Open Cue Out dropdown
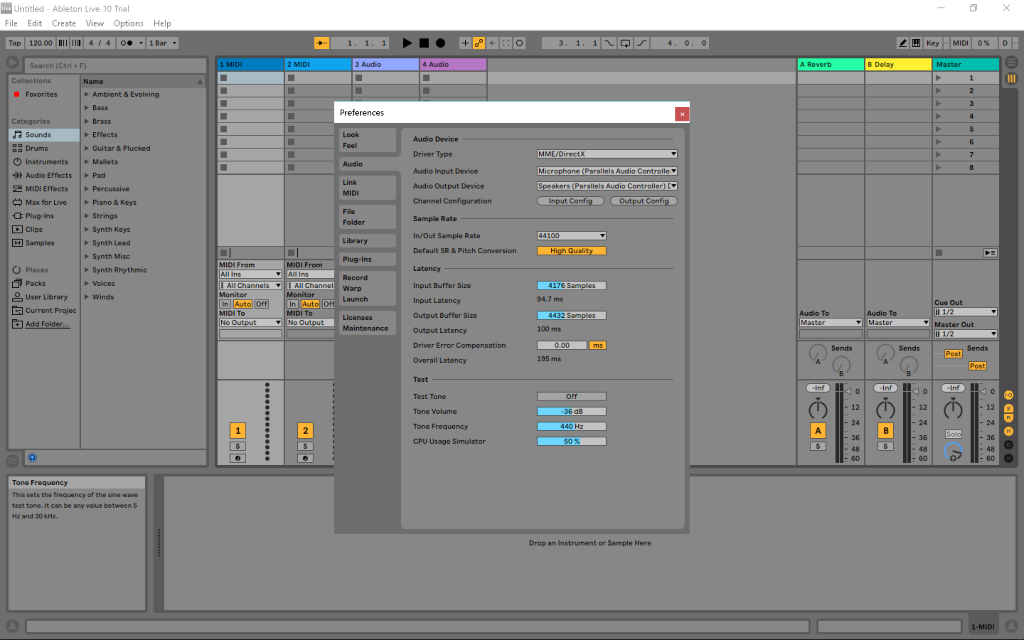The image size is (1024, 640). pyautogui.click(x=965, y=312)
